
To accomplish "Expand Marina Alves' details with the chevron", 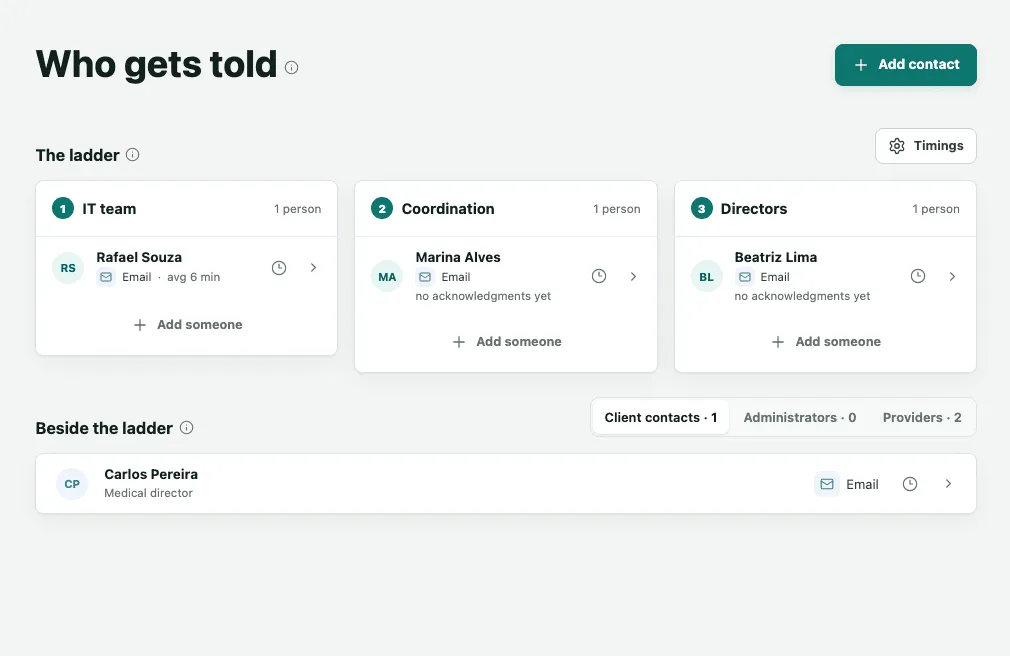I will [x=633, y=276].
